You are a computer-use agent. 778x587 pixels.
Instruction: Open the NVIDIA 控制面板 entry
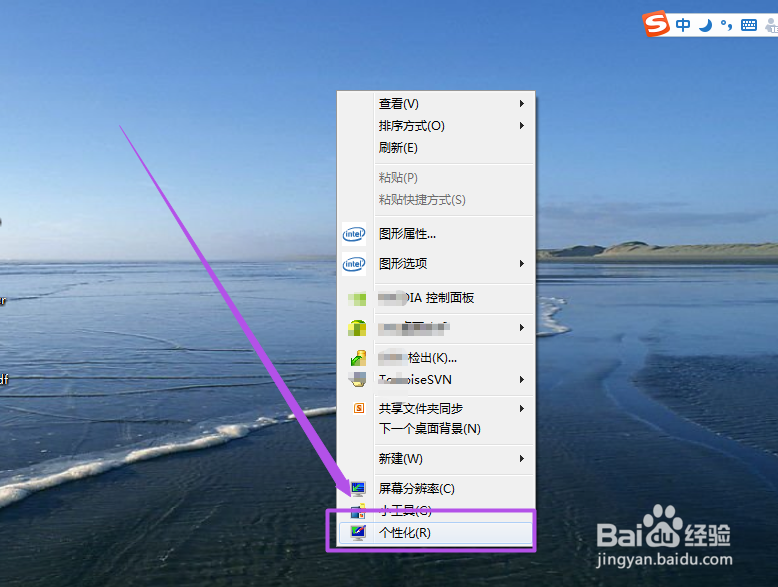point(436,298)
